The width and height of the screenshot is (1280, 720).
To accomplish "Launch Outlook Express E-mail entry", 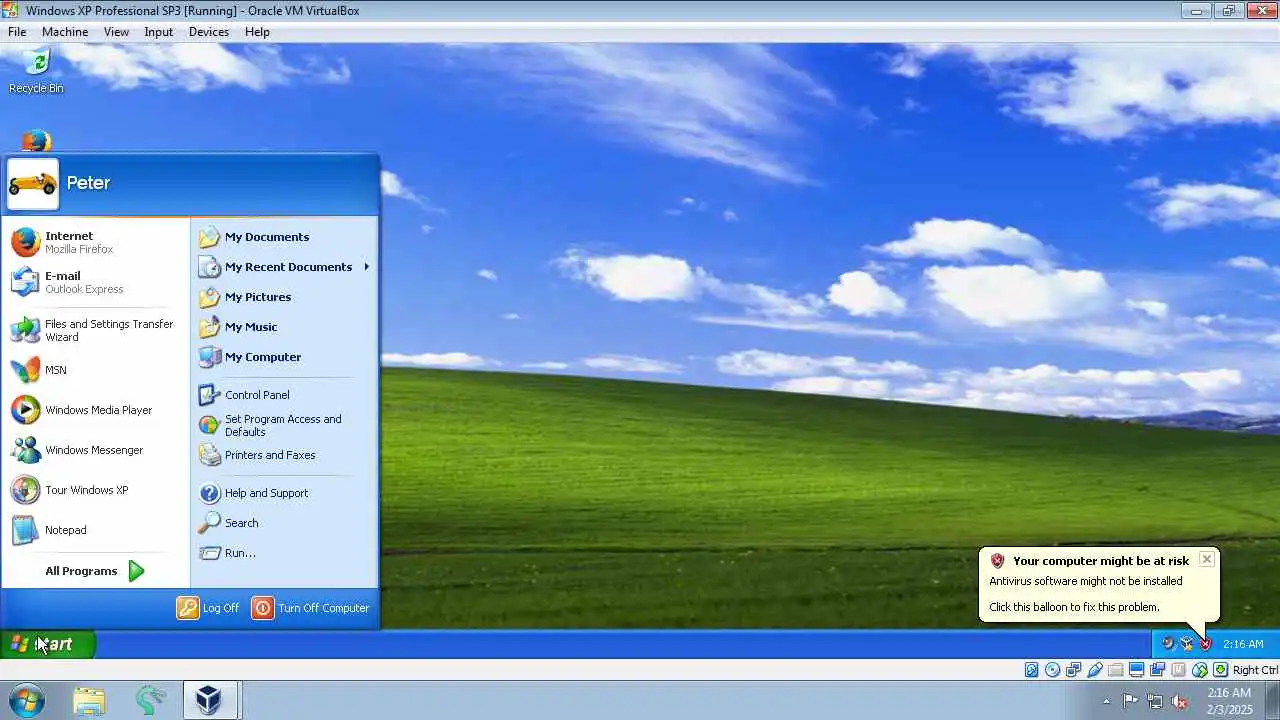I will 95,282.
